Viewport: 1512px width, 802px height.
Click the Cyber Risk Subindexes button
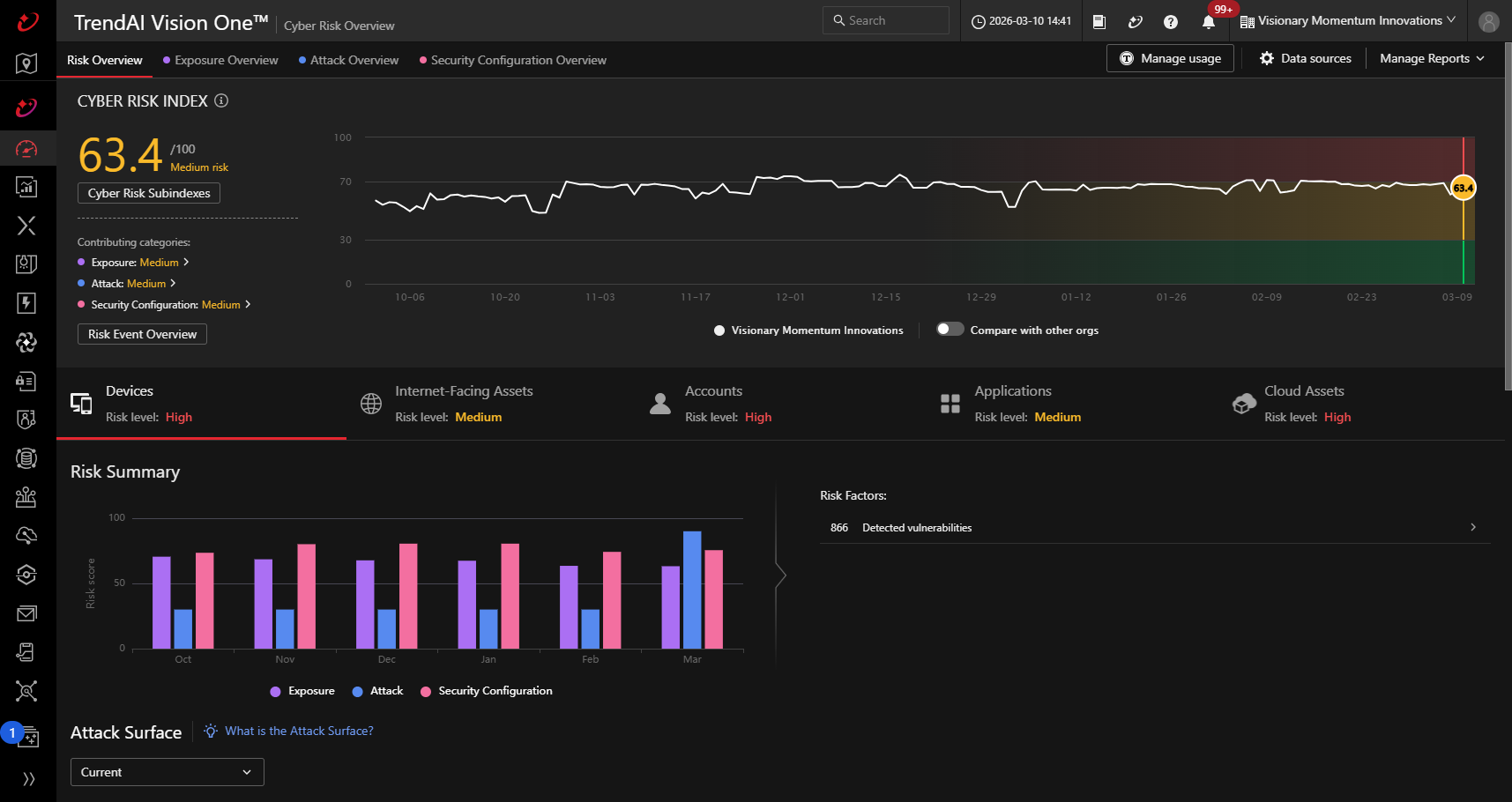coord(149,193)
